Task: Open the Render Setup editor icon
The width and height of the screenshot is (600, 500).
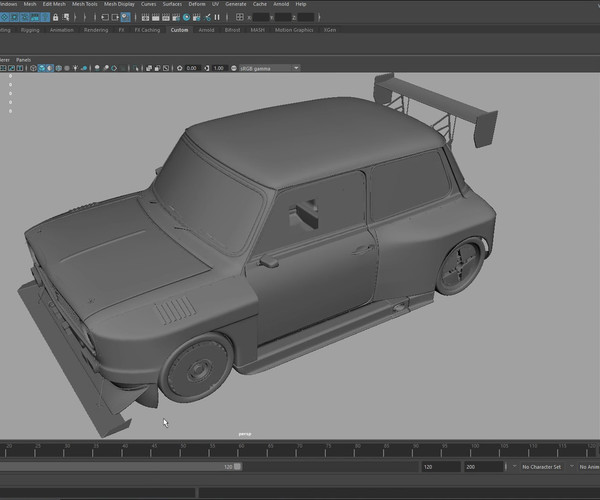Action: point(197,17)
